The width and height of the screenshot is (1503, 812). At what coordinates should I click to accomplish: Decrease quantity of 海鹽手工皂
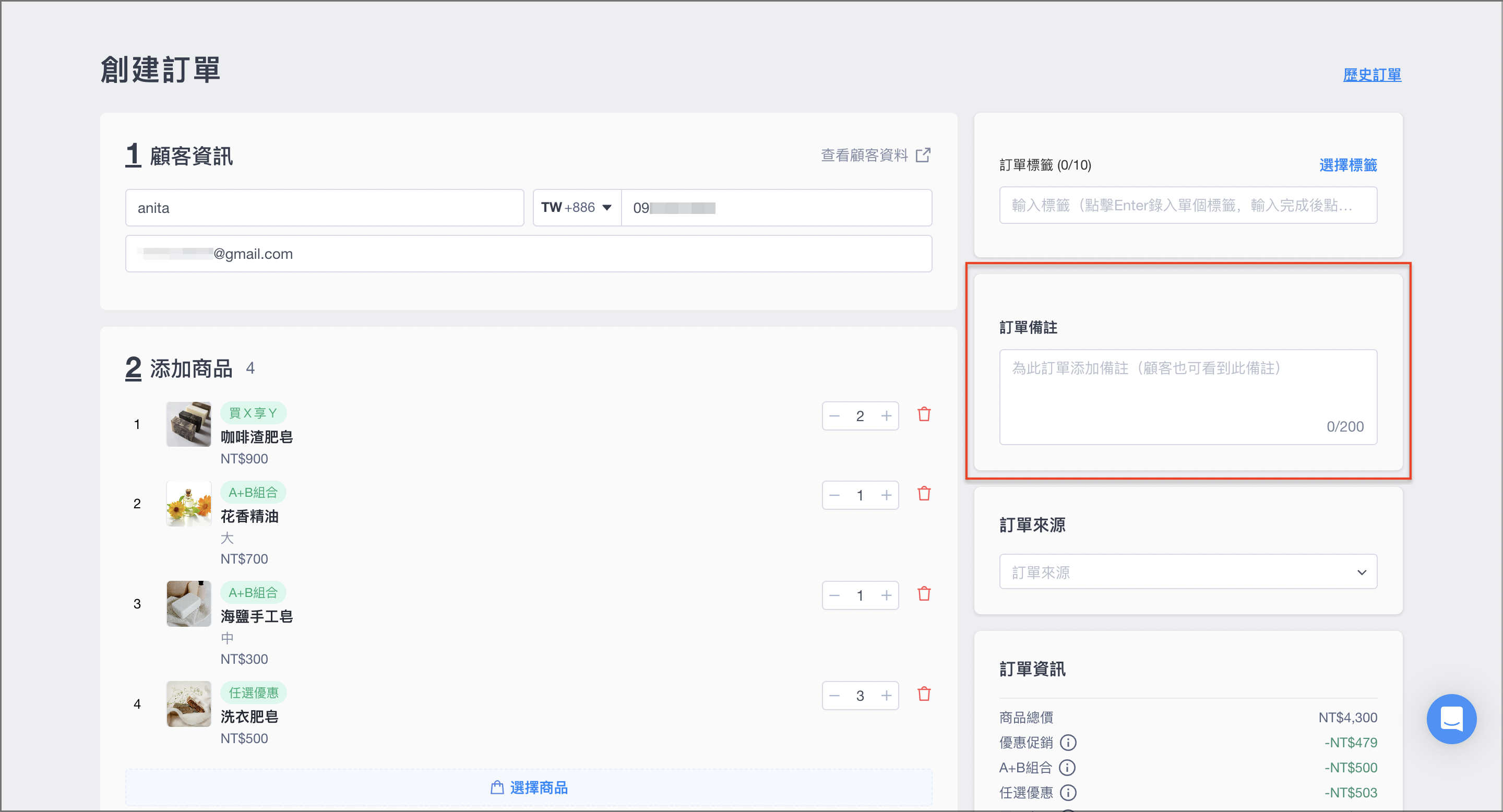coord(834,595)
